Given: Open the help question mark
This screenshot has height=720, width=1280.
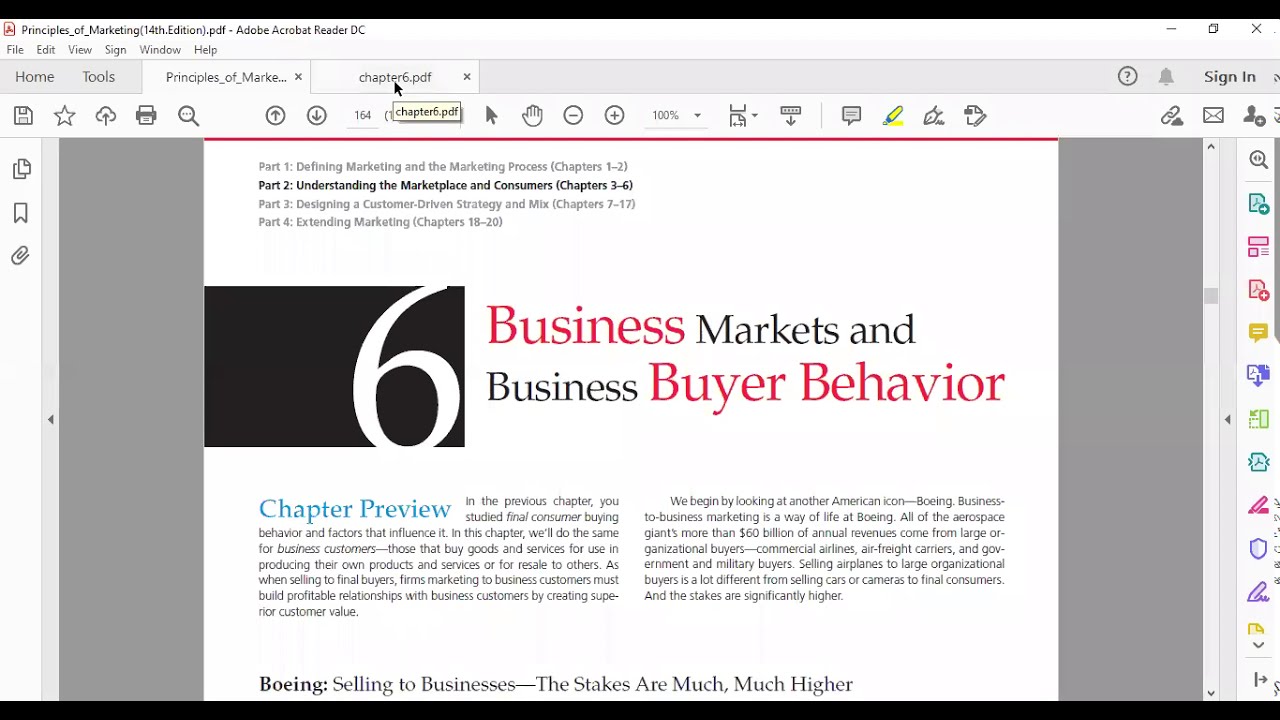Looking at the screenshot, I should pyautogui.click(x=1128, y=77).
